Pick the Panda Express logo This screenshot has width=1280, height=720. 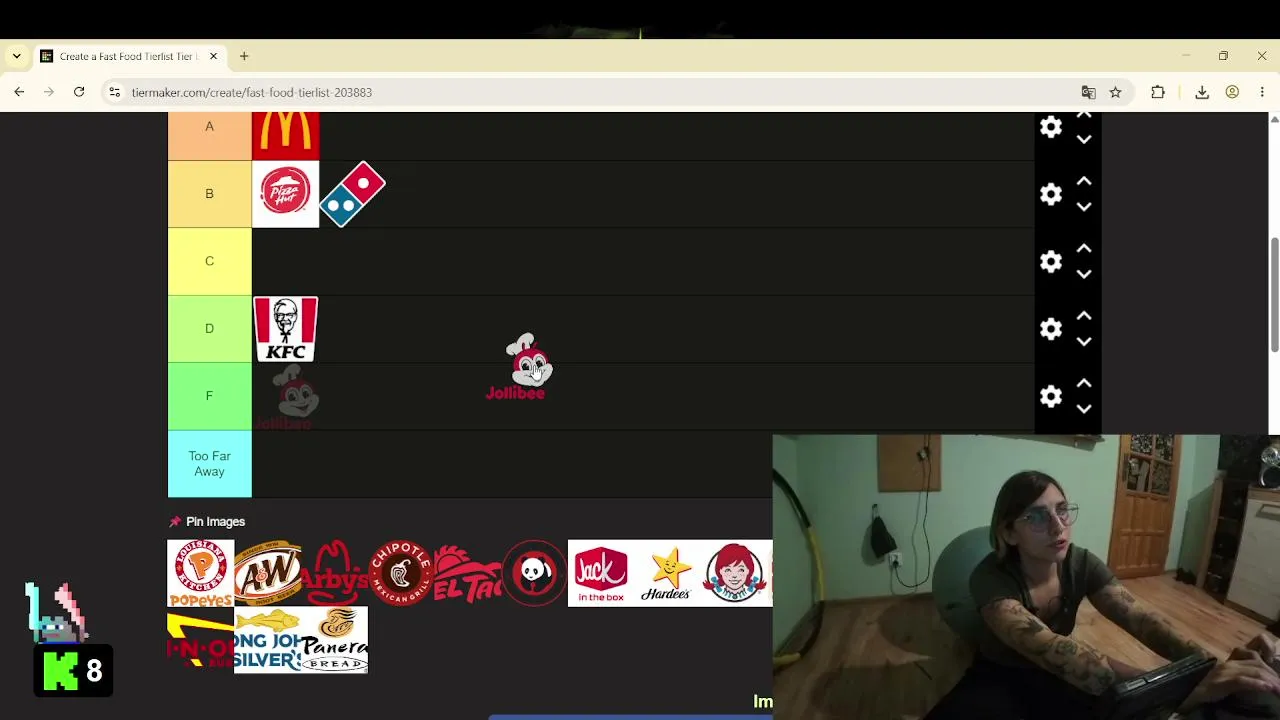point(535,573)
